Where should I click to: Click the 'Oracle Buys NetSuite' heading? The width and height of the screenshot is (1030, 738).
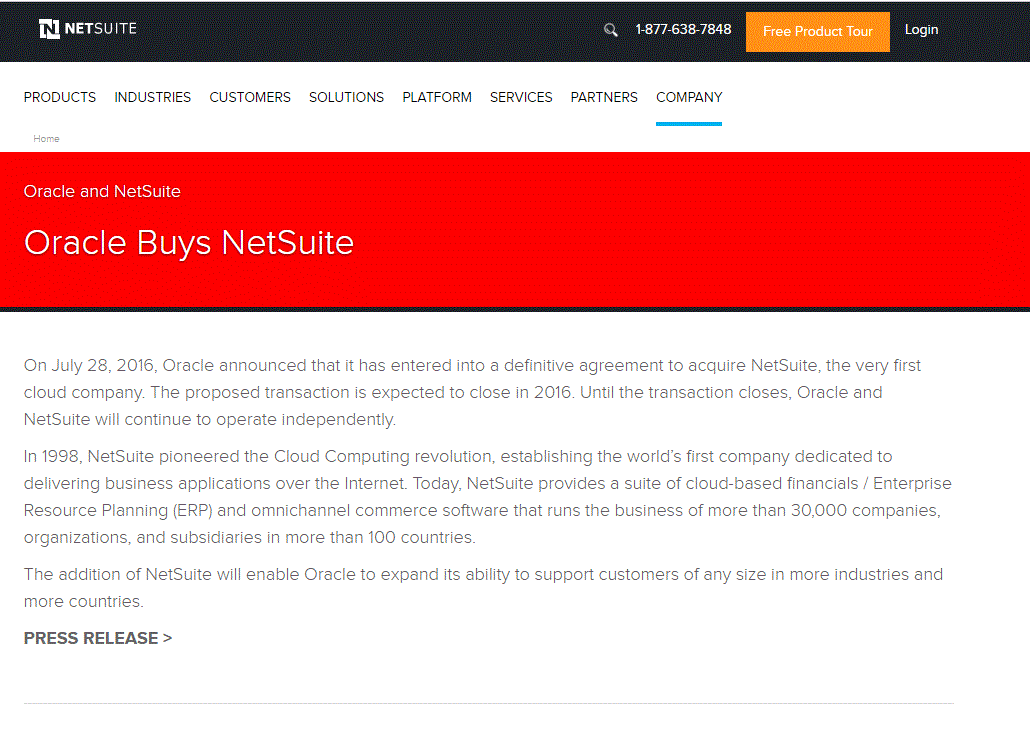coord(189,243)
